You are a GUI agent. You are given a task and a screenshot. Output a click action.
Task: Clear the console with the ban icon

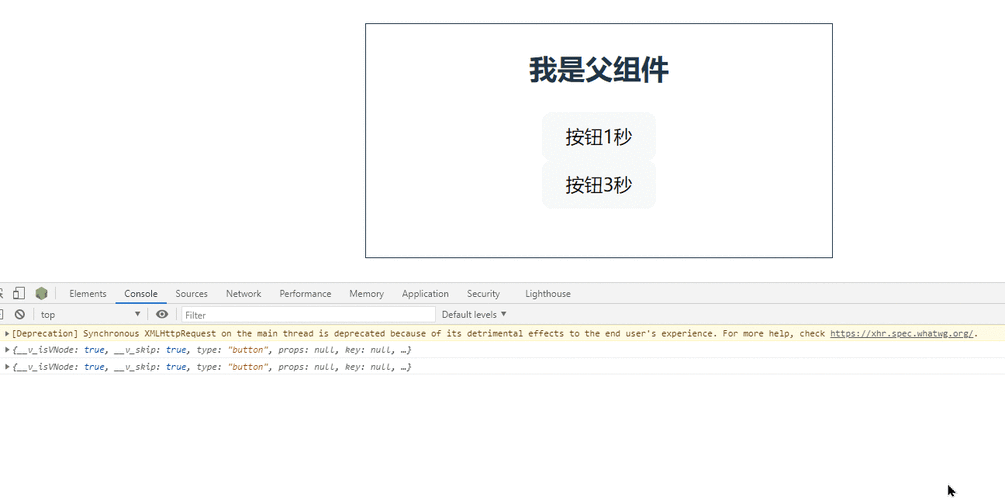click(20, 314)
